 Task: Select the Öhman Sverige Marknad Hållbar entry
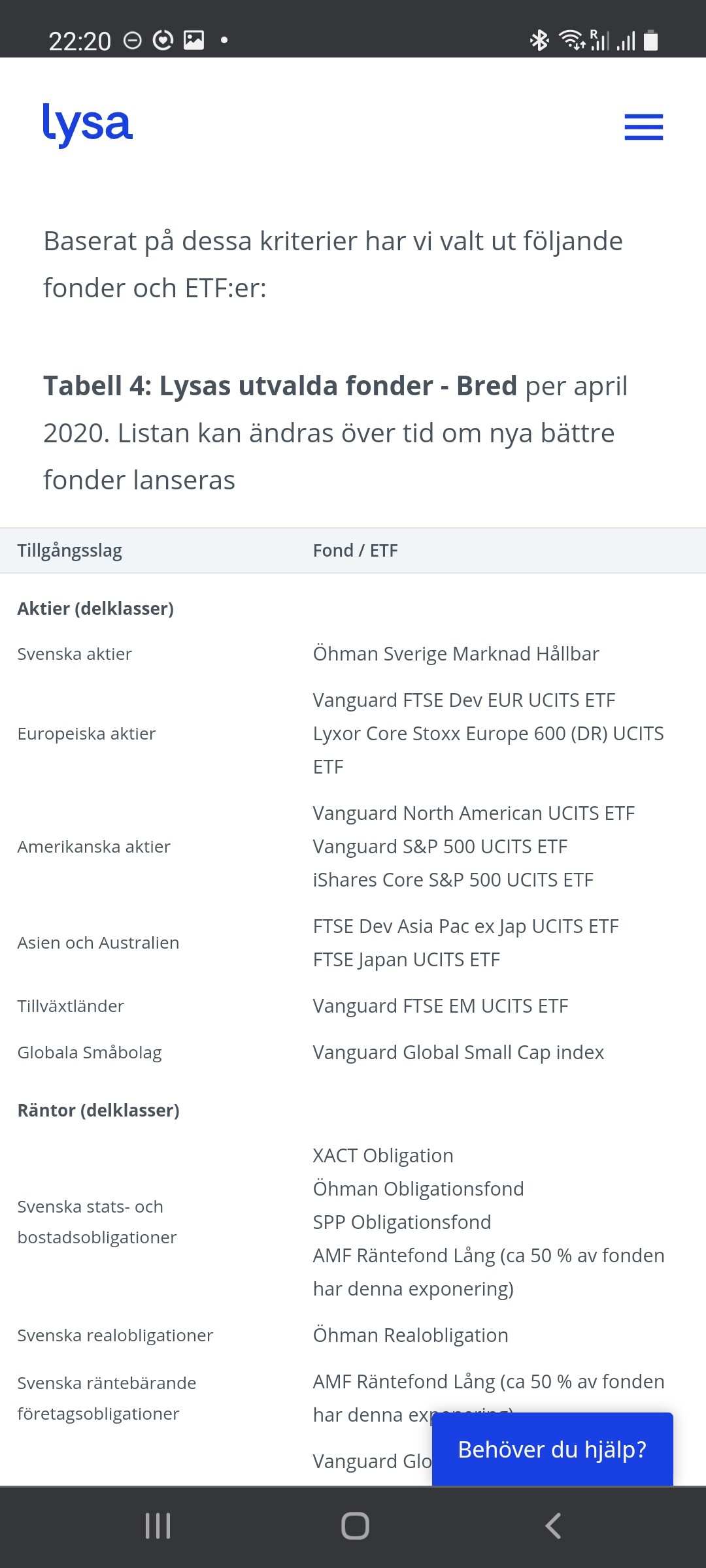tap(456, 654)
